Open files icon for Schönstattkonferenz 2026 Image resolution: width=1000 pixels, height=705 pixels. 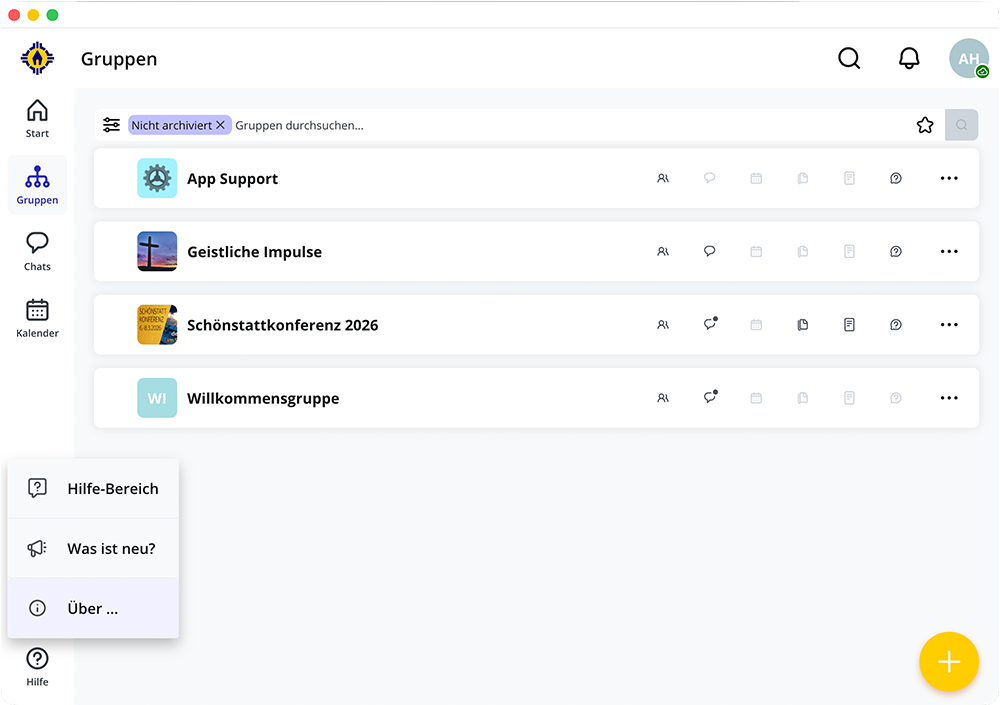pos(802,325)
